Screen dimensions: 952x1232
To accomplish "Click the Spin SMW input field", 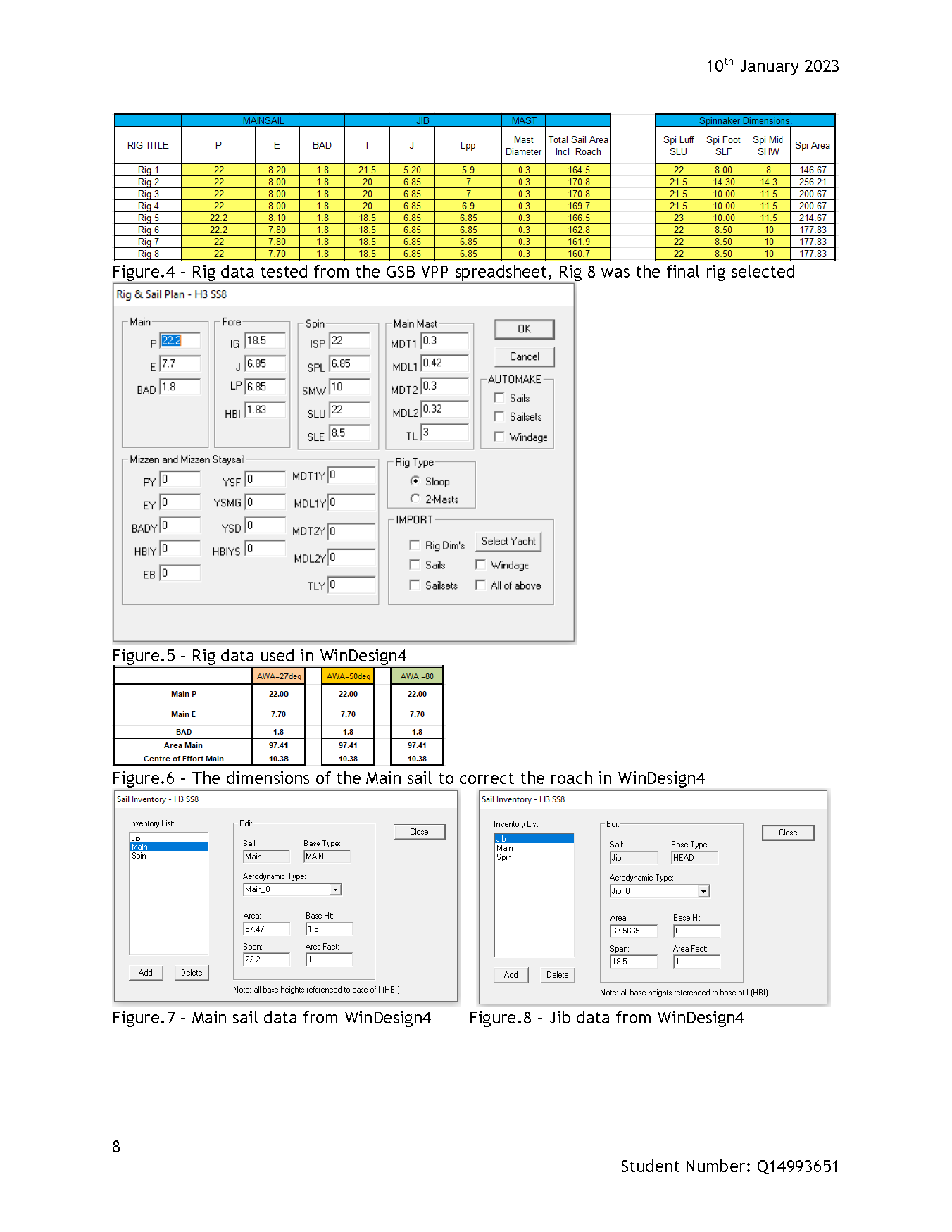I will (349, 387).
